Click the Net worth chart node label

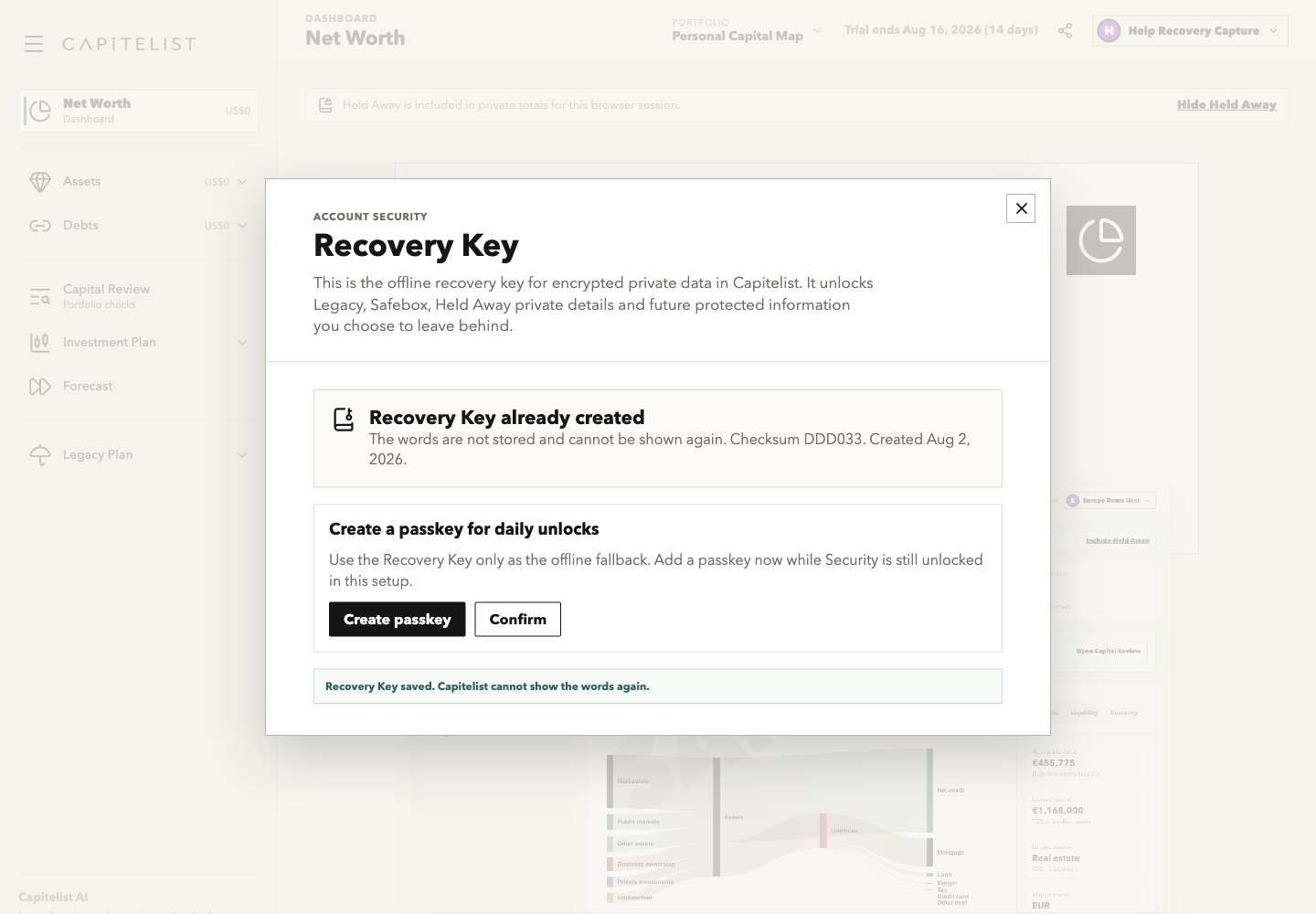(950, 791)
